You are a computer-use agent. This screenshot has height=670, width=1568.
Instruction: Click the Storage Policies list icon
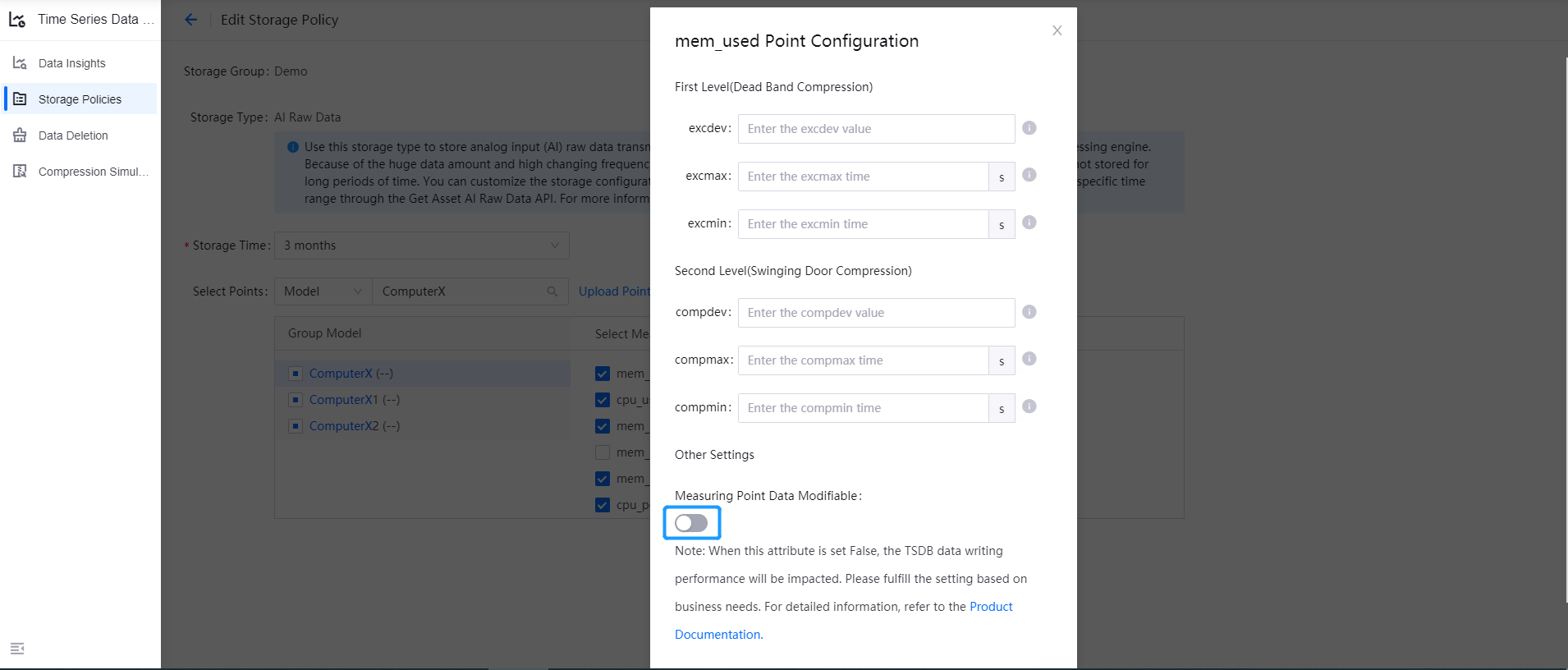point(20,99)
